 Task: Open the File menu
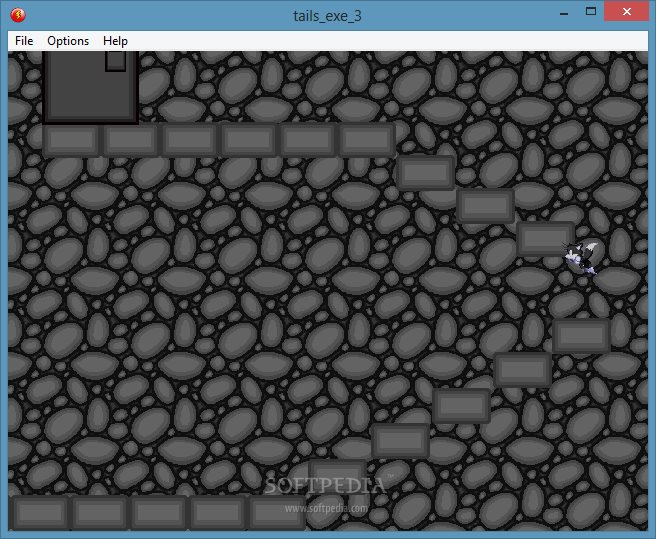(x=24, y=41)
